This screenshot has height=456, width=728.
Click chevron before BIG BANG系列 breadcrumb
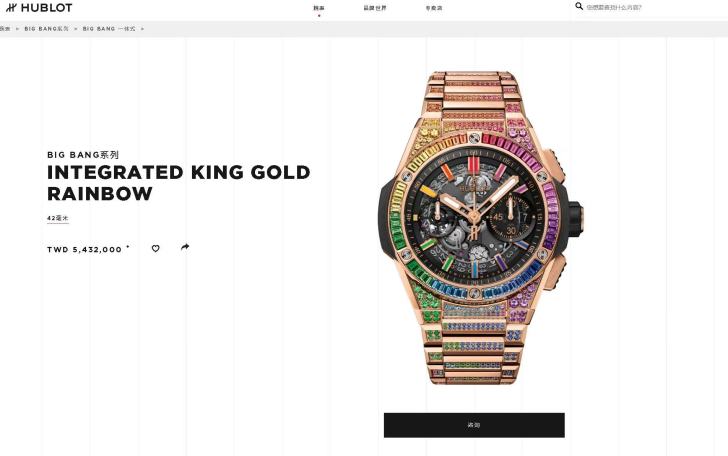(x=18, y=29)
